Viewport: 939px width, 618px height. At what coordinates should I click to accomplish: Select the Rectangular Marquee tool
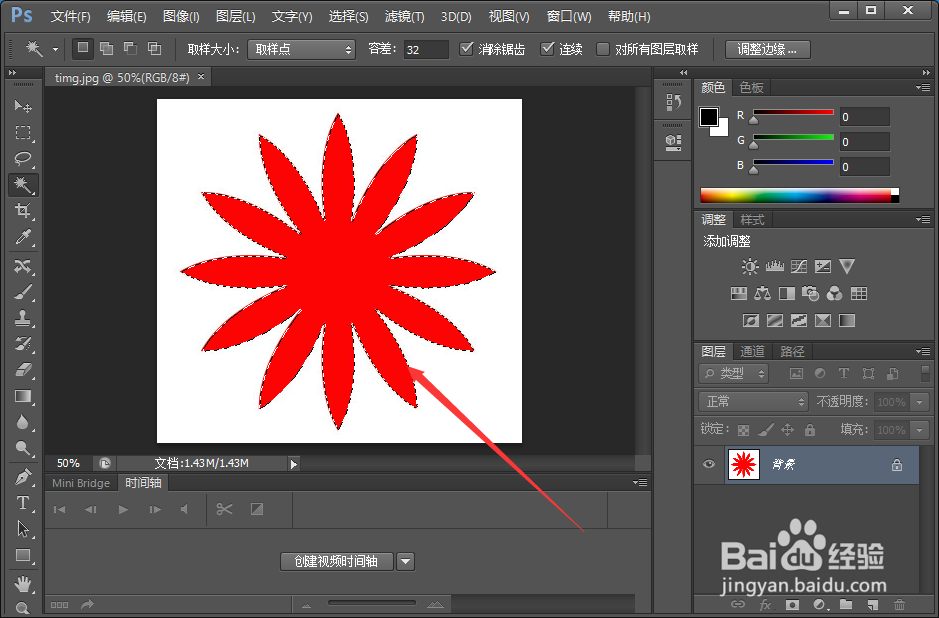[x=23, y=132]
